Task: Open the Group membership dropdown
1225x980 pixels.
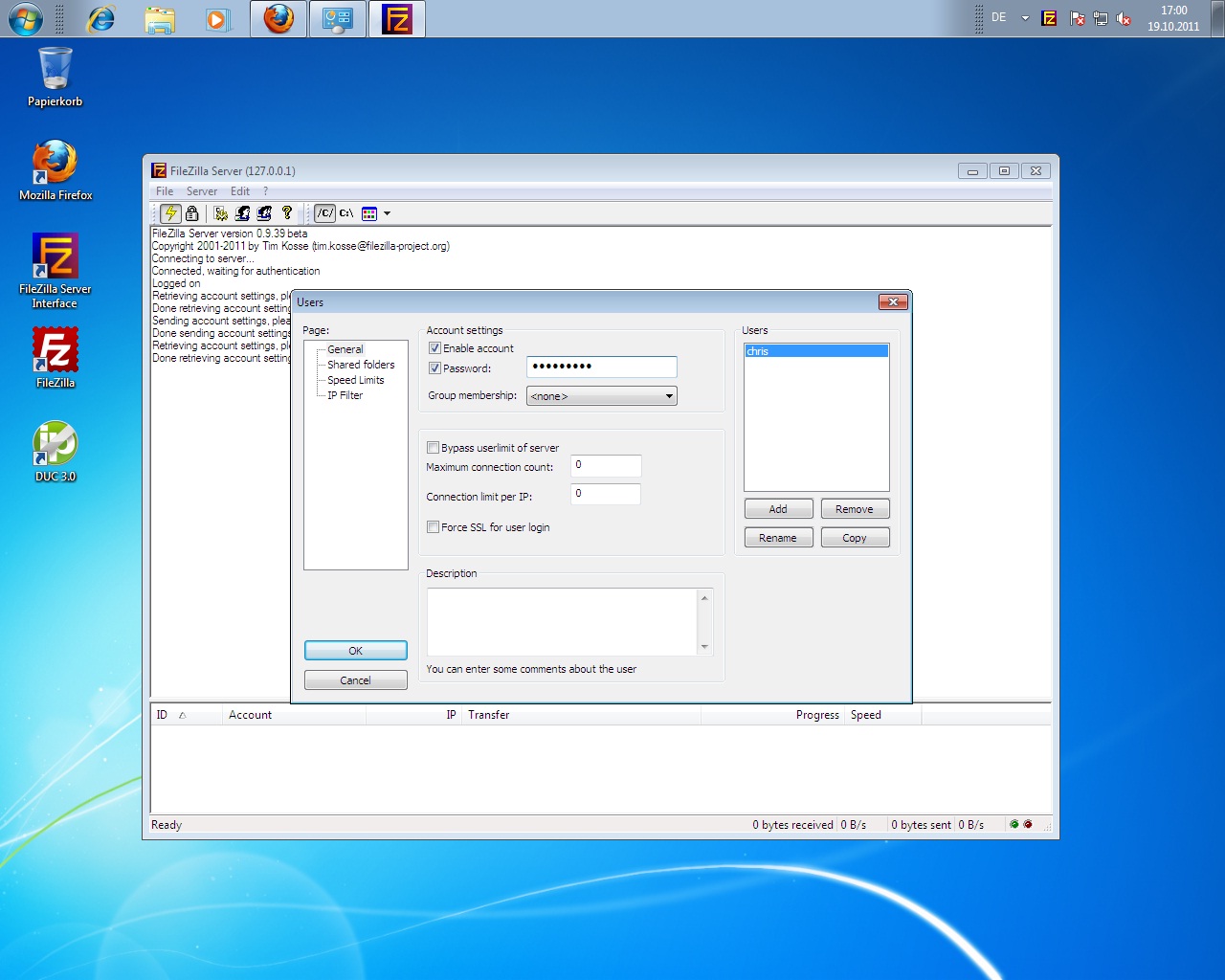Action: (x=601, y=396)
